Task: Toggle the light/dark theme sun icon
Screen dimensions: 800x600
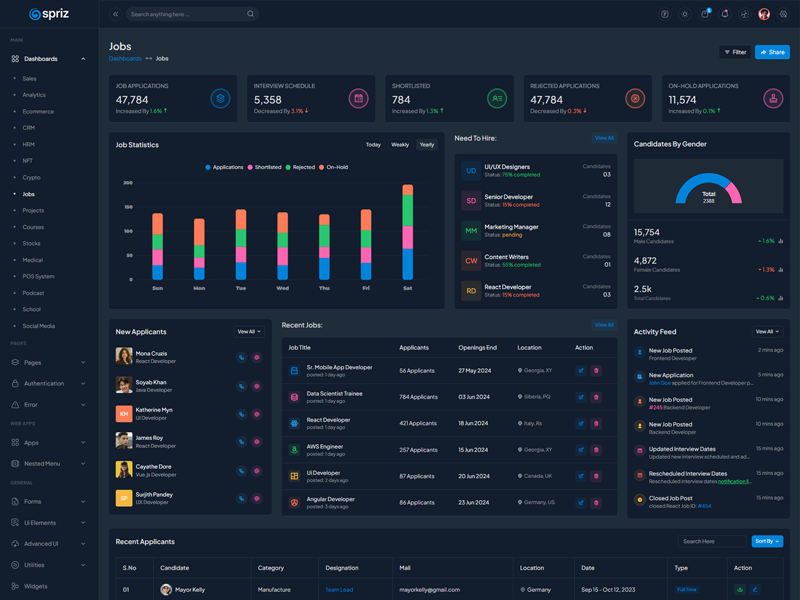Action: pos(685,14)
